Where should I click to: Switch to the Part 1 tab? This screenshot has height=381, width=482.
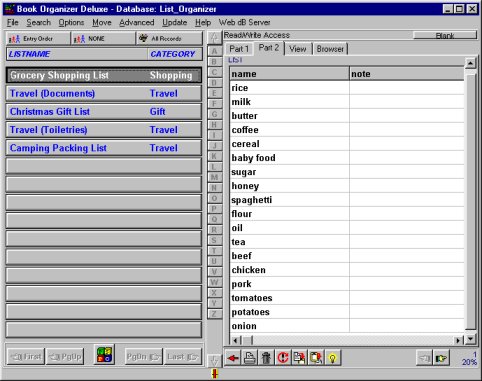(239, 49)
